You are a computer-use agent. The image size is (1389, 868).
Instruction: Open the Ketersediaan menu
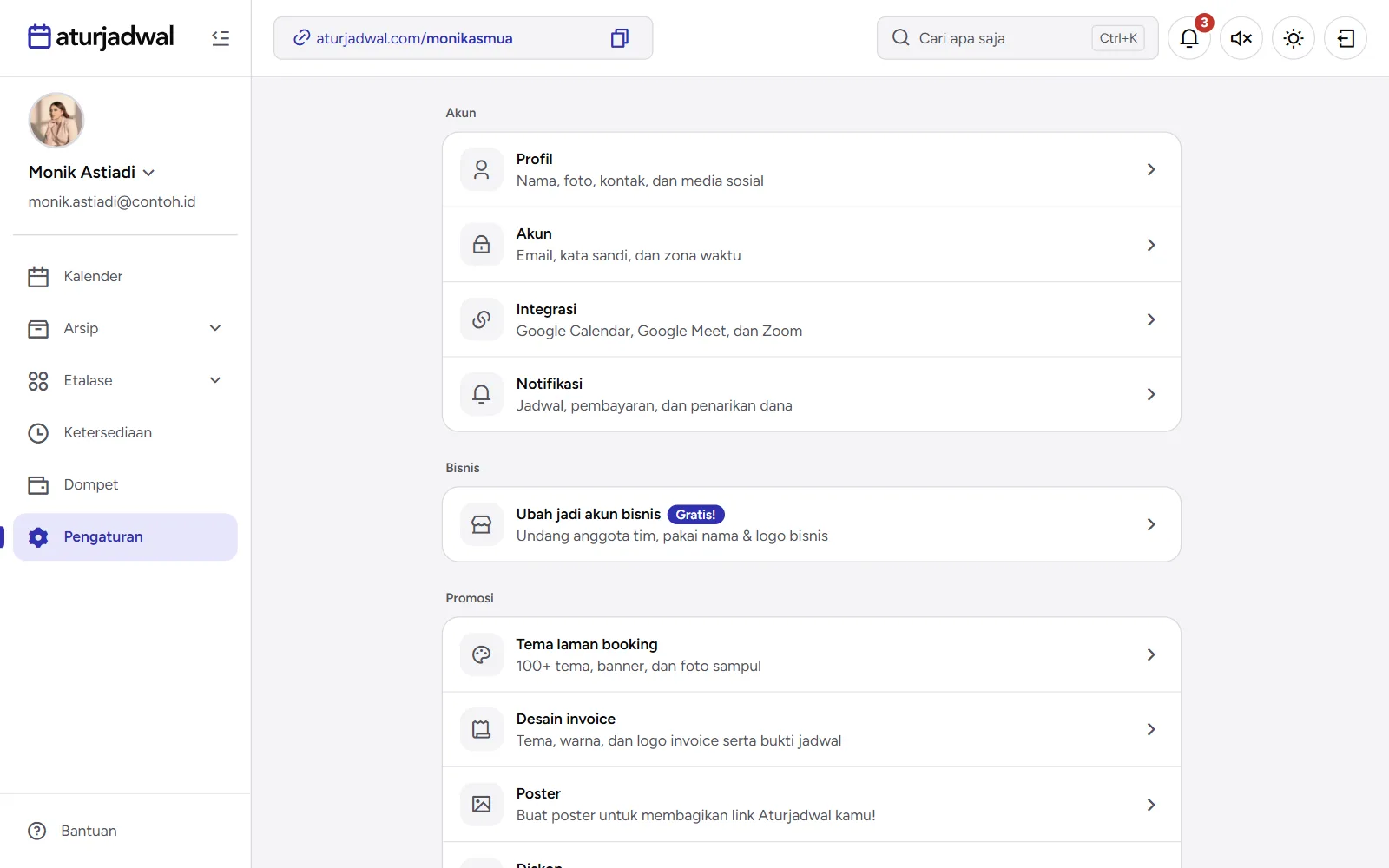coord(125,432)
